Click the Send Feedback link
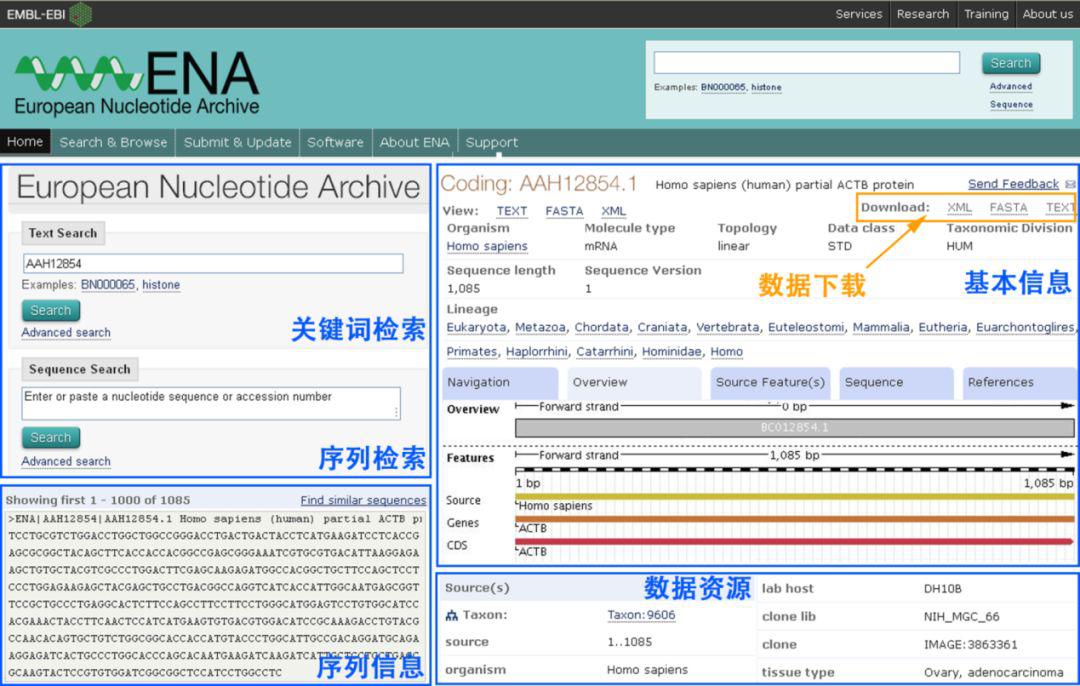The height and width of the screenshot is (686, 1080). click(x=1013, y=185)
